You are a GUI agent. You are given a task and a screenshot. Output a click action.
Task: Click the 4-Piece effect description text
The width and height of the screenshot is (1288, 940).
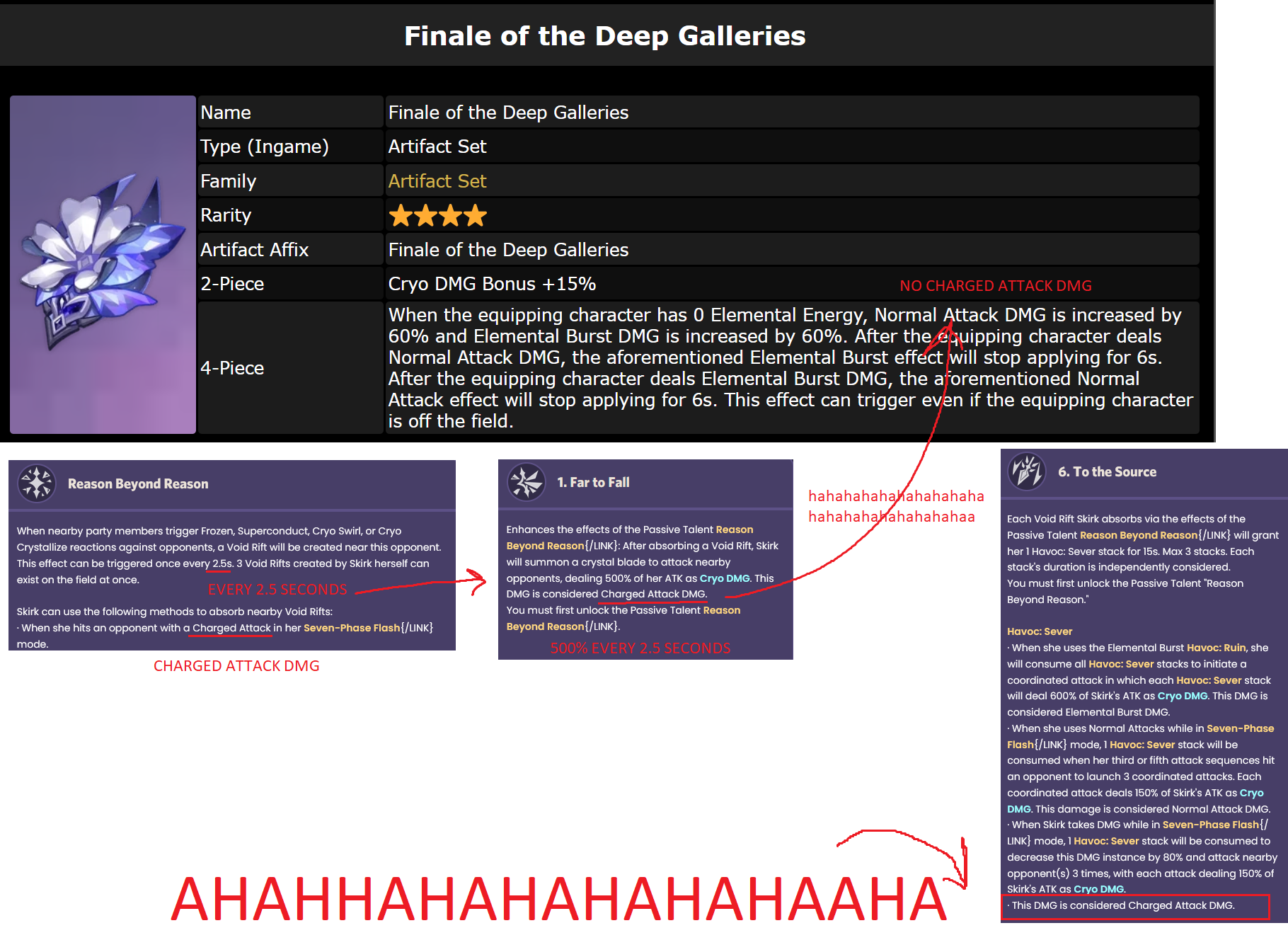pos(790,368)
